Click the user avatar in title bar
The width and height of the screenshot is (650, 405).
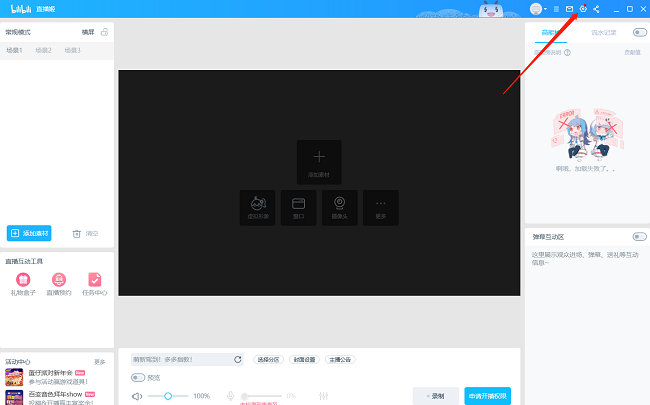[536, 9]
